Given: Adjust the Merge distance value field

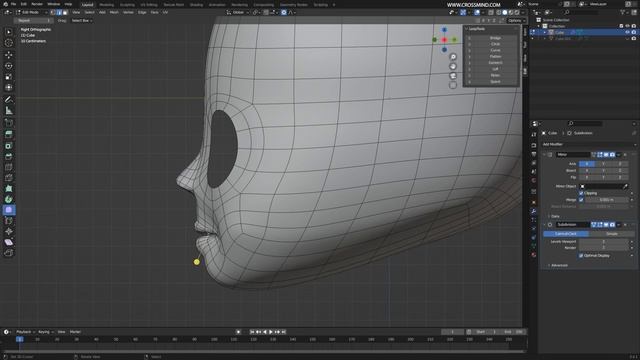Looking at the screenshot, I should tap(607, 200).
